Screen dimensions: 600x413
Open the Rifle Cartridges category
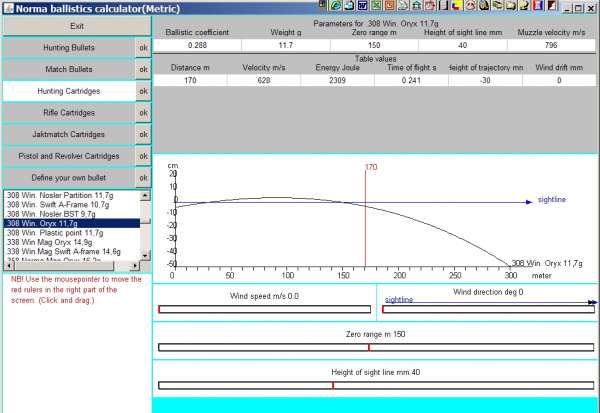pyautogui.click(x=68, y=113)
